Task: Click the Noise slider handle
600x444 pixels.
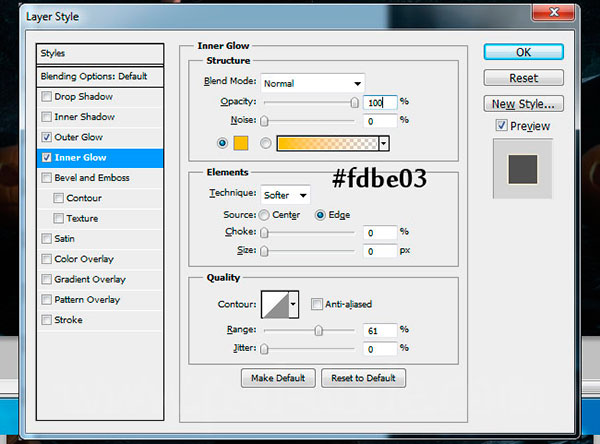Action: pos(264,121)
